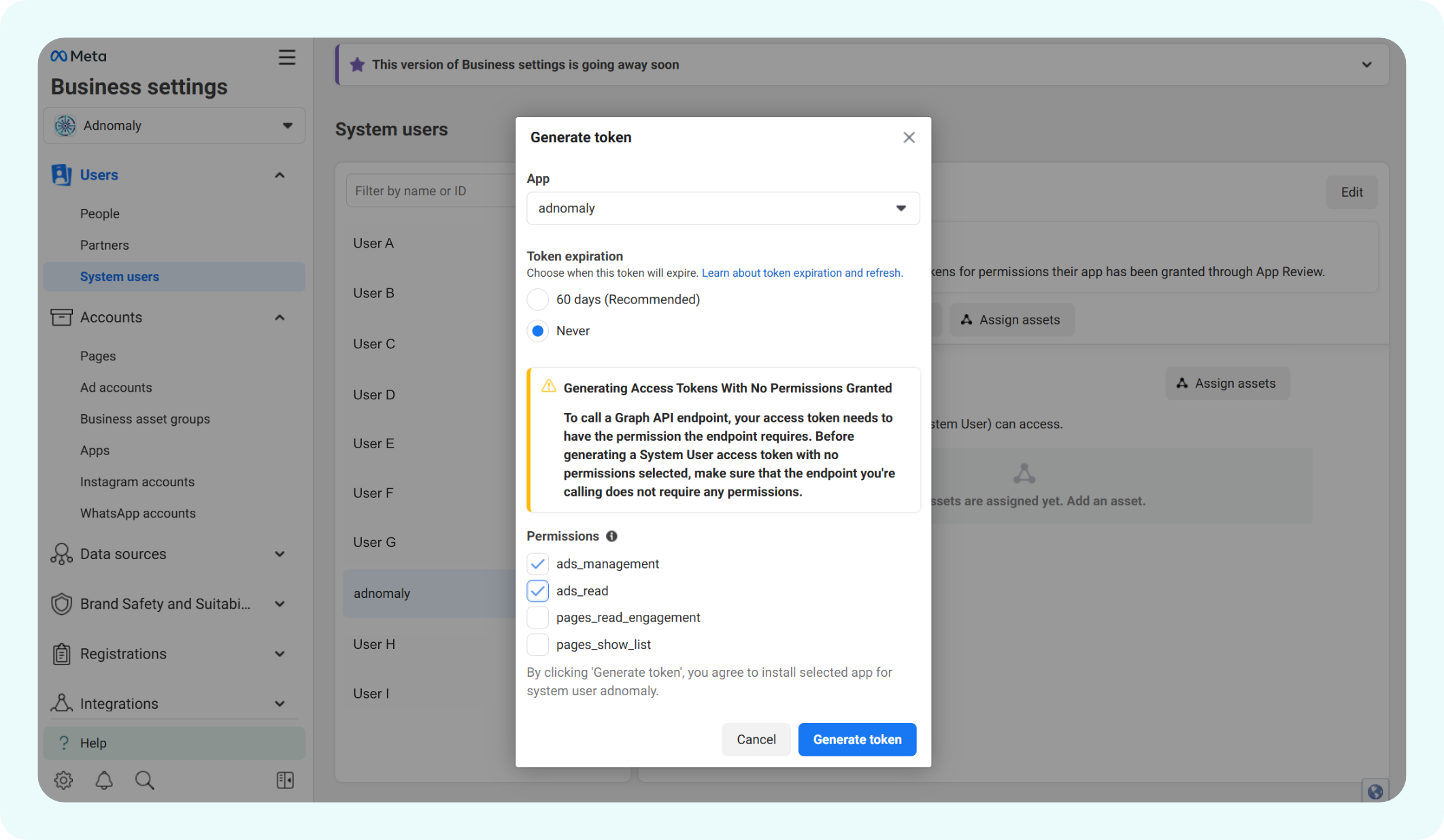Close the Generate token dialog
Image resolution: width=1444 pixels, height=840 pixels.
[x=909, y=137]
